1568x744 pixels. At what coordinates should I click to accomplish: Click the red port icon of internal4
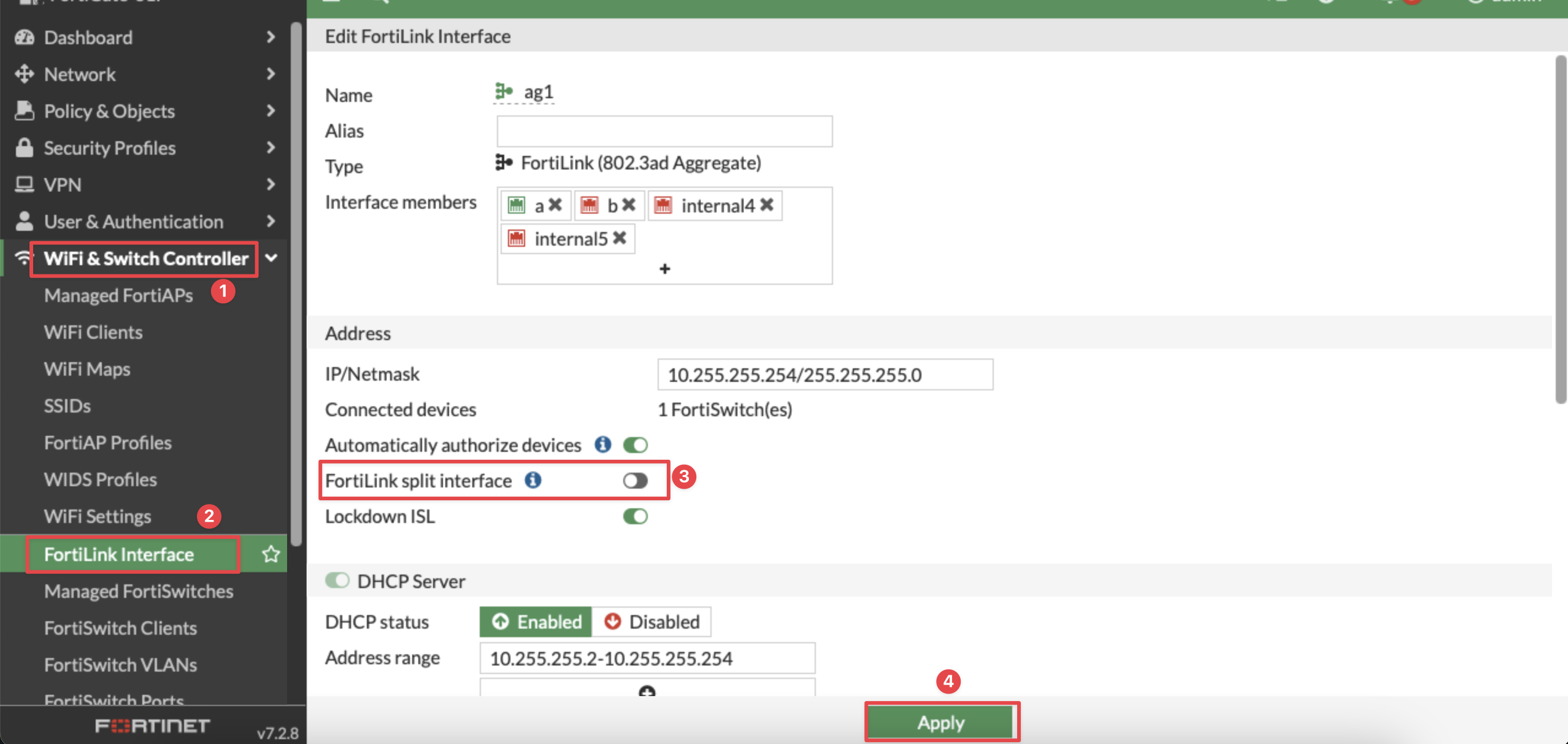(663, 205)
